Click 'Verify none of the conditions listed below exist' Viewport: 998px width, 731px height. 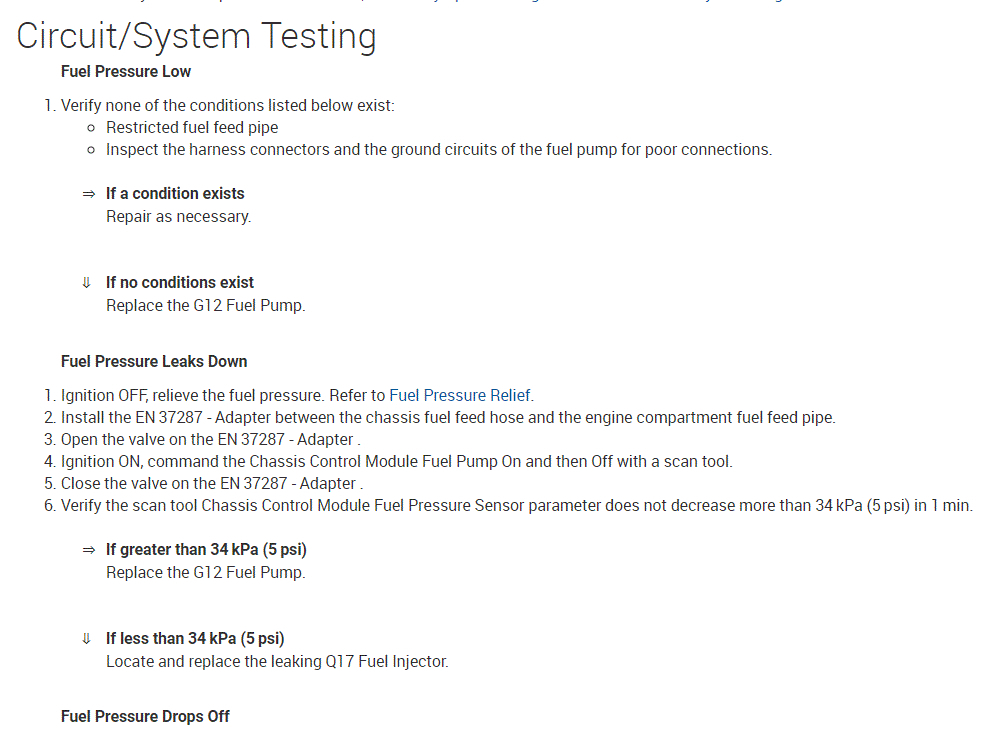tap(228, 105)
